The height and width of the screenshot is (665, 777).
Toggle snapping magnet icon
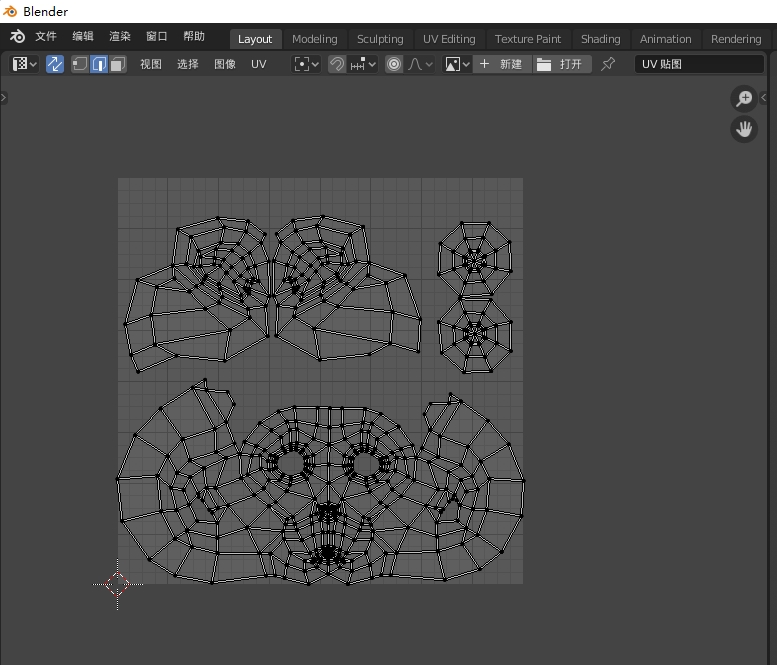337,64
